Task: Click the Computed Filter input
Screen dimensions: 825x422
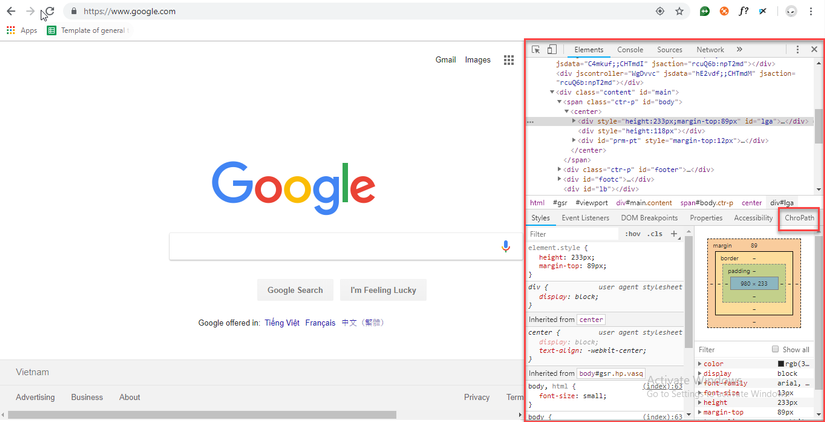Action: point(731,349)
